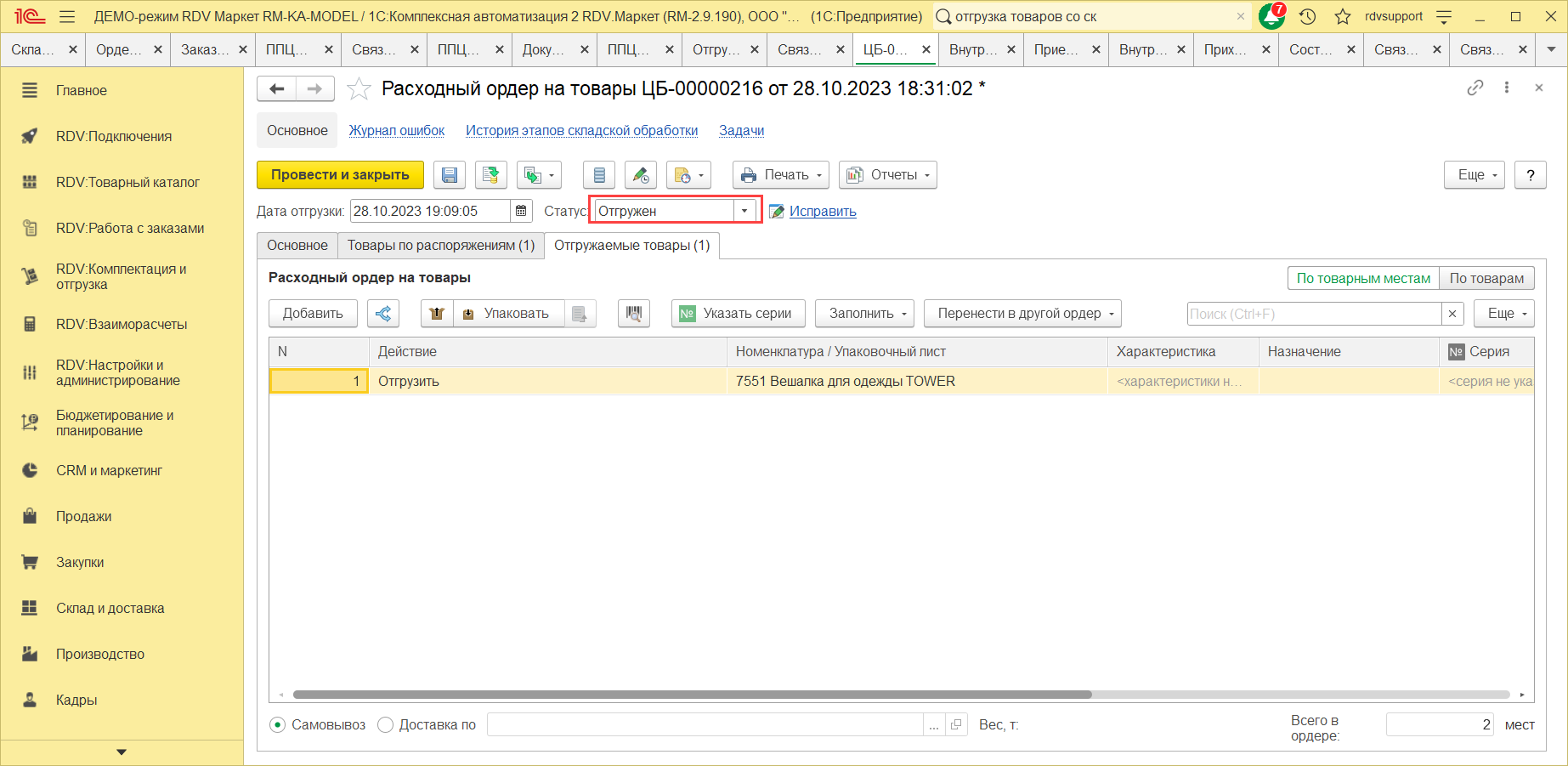
Task: Select the Доставка по radio button
Action: point(386,725)
